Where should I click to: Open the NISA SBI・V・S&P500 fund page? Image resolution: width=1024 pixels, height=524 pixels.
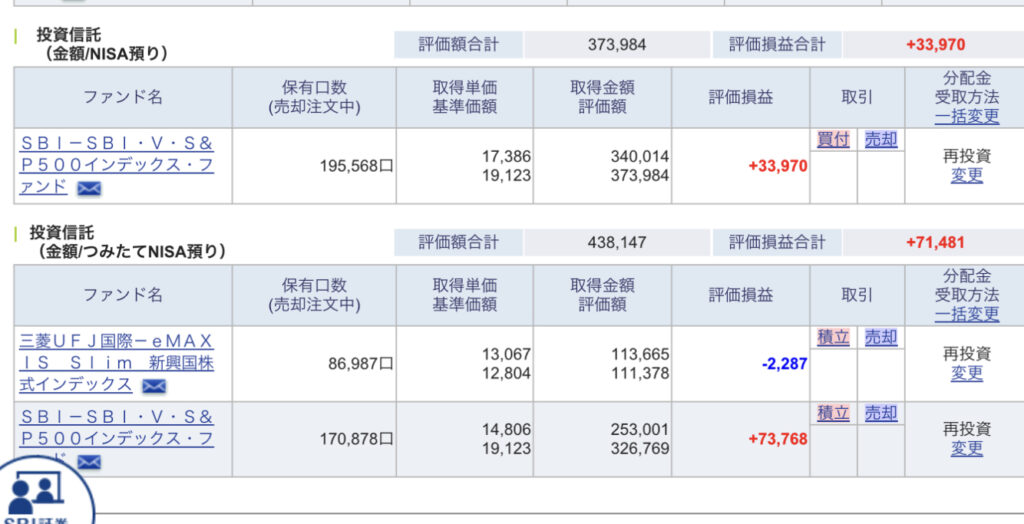click(117, 165)
